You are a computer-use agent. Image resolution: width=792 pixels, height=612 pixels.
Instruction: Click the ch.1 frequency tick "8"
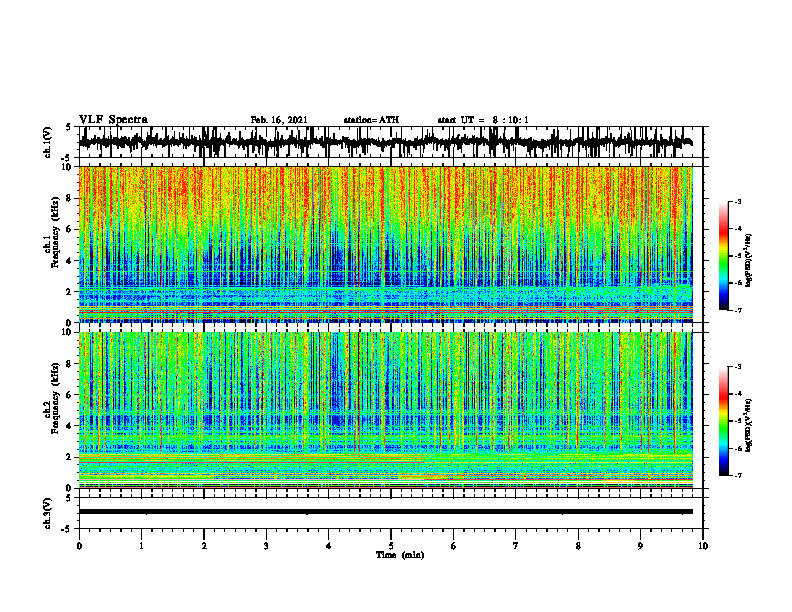coord(69,198)
